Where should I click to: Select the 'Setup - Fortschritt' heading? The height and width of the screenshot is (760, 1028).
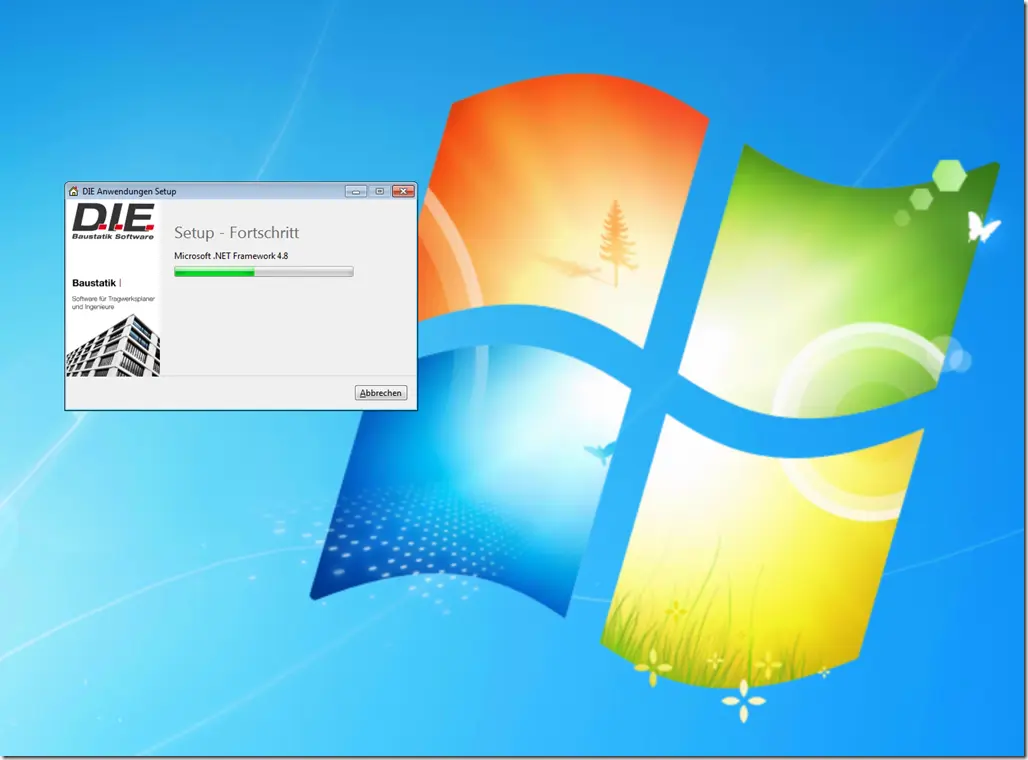coord(236,233)
